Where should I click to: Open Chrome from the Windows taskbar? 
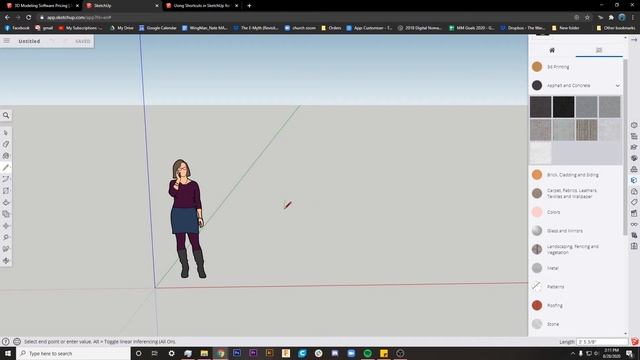[220, 353]
